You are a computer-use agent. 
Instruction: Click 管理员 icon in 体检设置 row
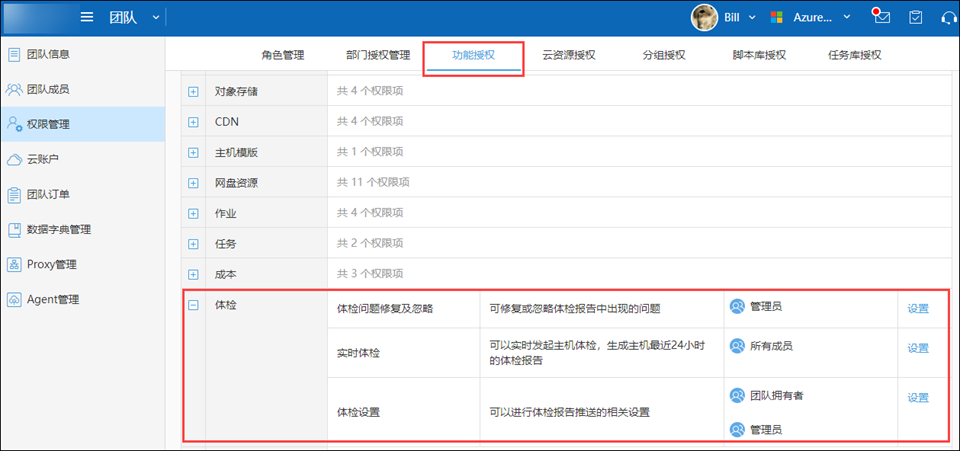tap(737, 430)
